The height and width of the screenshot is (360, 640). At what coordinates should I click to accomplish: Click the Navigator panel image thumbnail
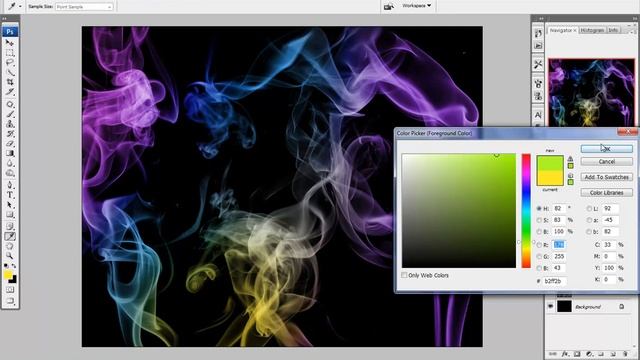point(591,93)
